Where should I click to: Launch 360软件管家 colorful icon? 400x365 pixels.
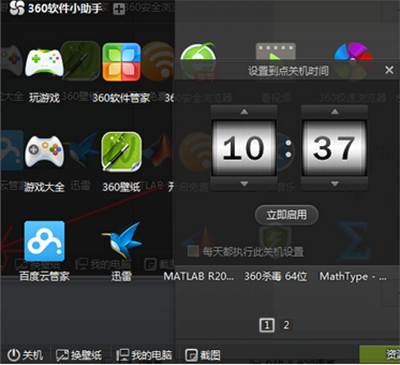[x=121, y=62]
